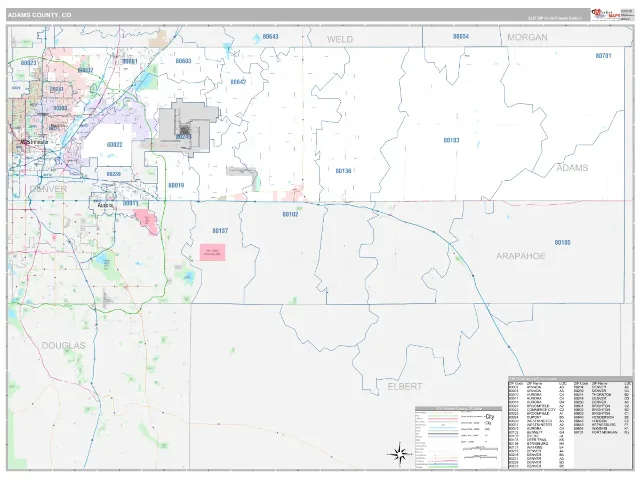Click the WELD county label
The image size is (640, 480).
tap(340, 40)
